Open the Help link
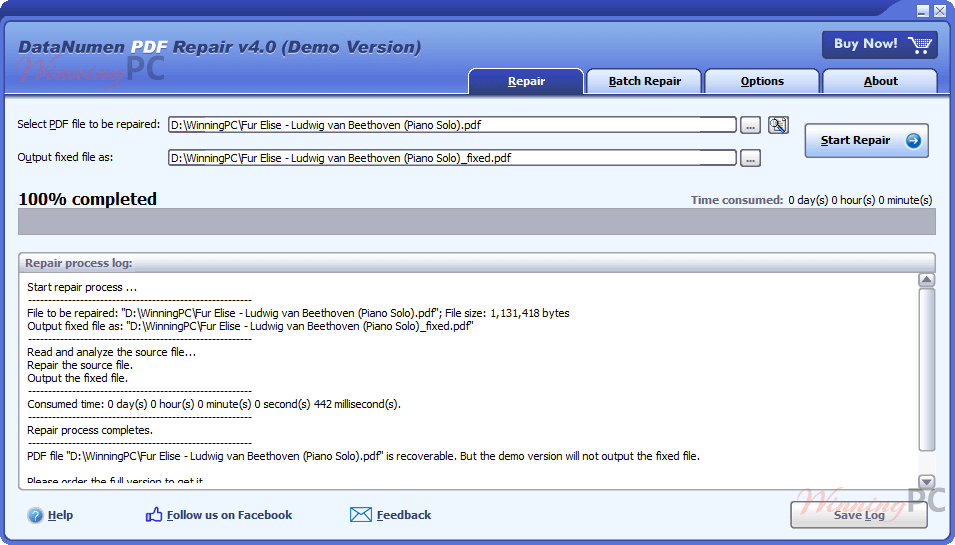The image size is (955, 545). click(x=60, y=515)
